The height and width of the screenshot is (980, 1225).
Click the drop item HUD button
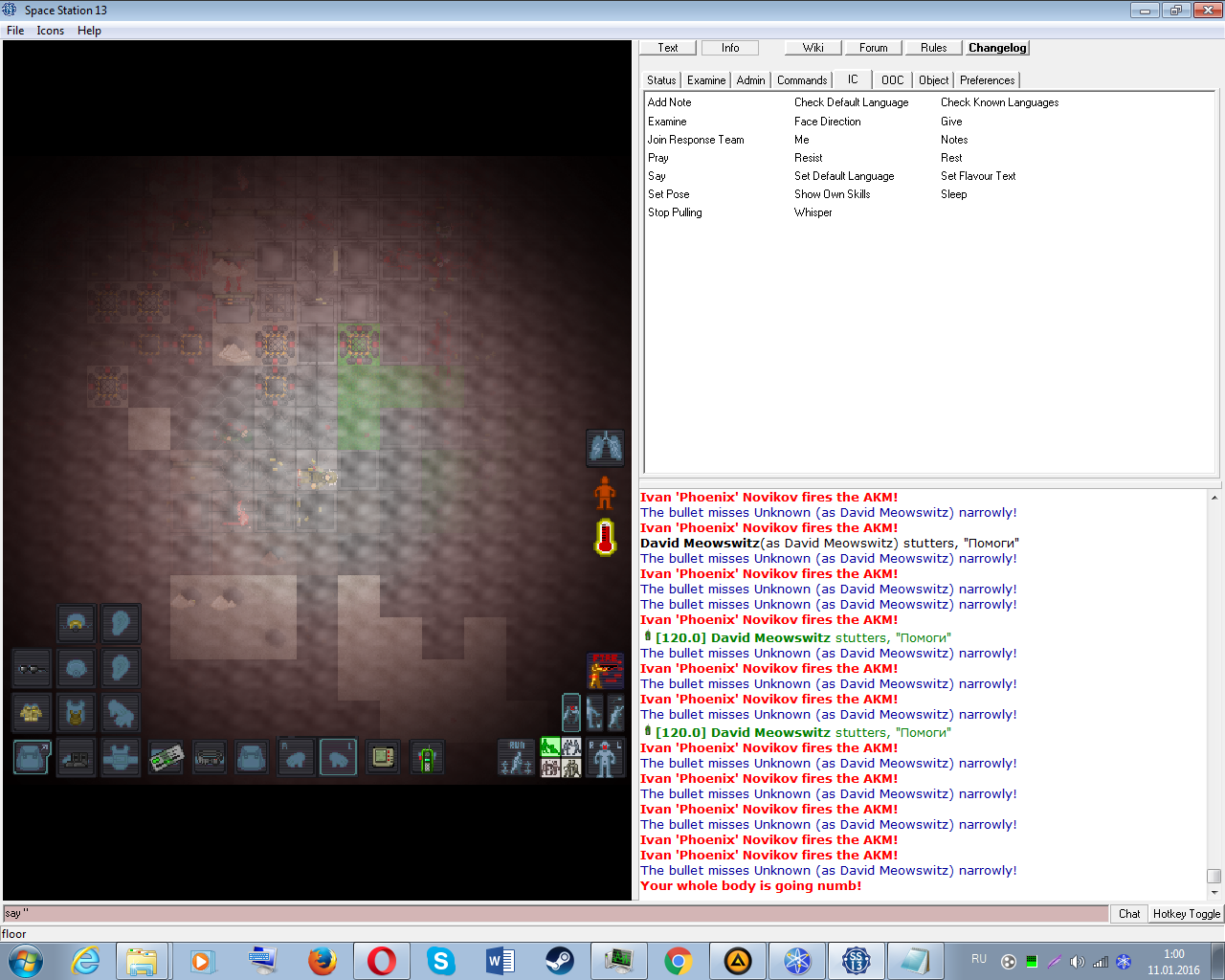point(593,713)
